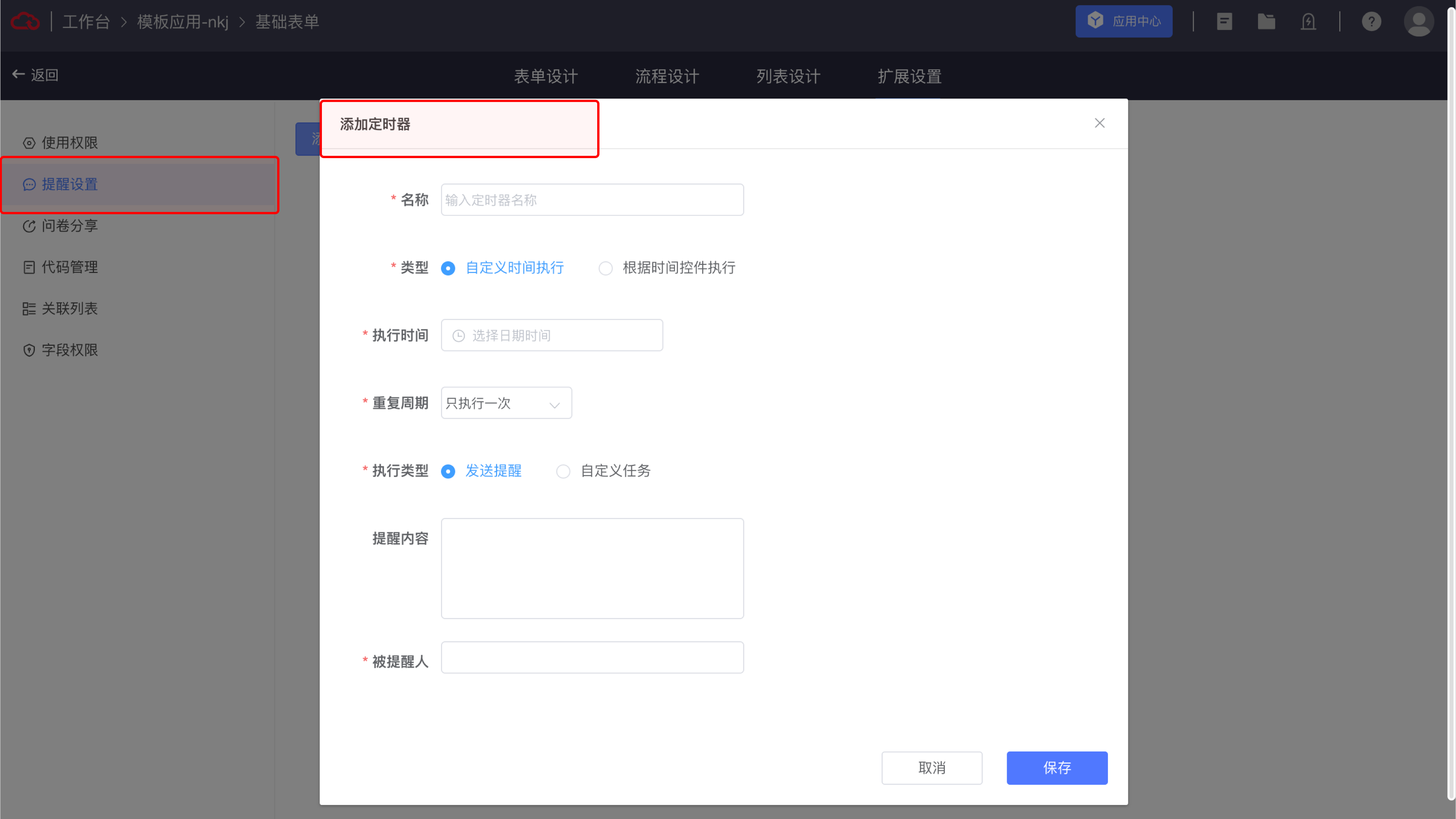This screenshot has width=1456, height=819.
Task: Close the 添加定时器 dialog
Action: [x=1099, y=123]
